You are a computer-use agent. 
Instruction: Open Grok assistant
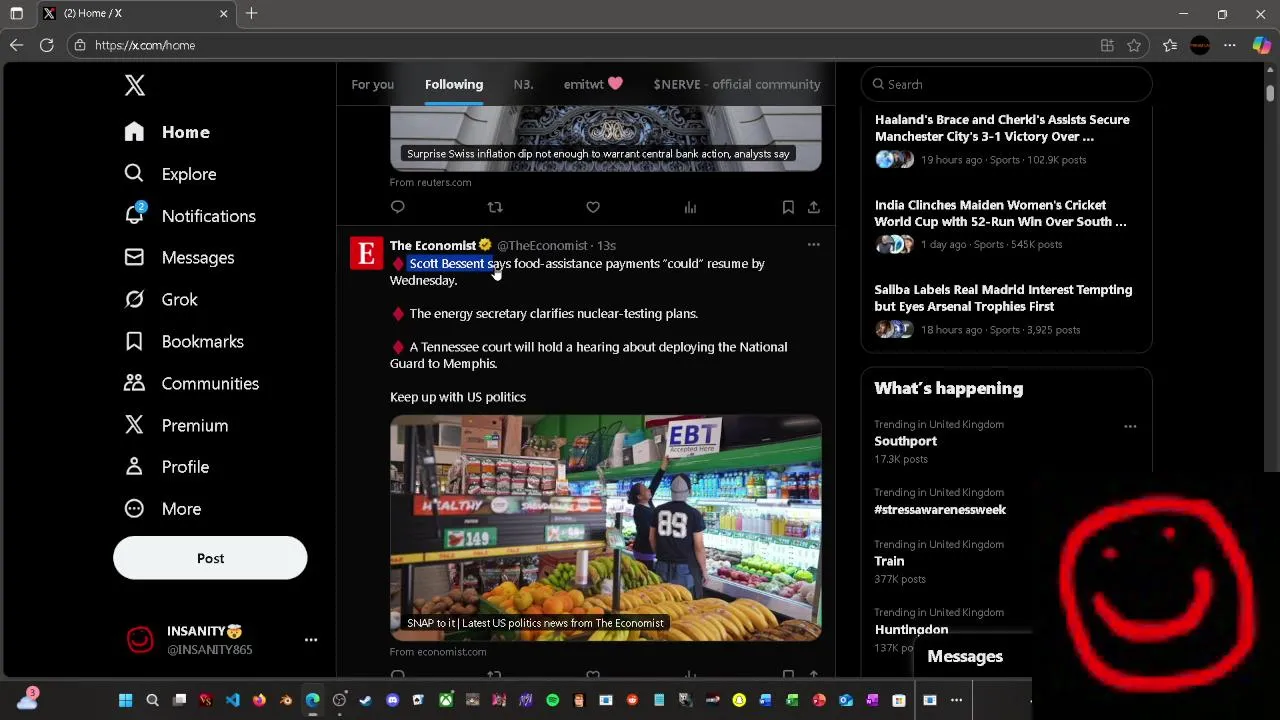tap(161, 300)
